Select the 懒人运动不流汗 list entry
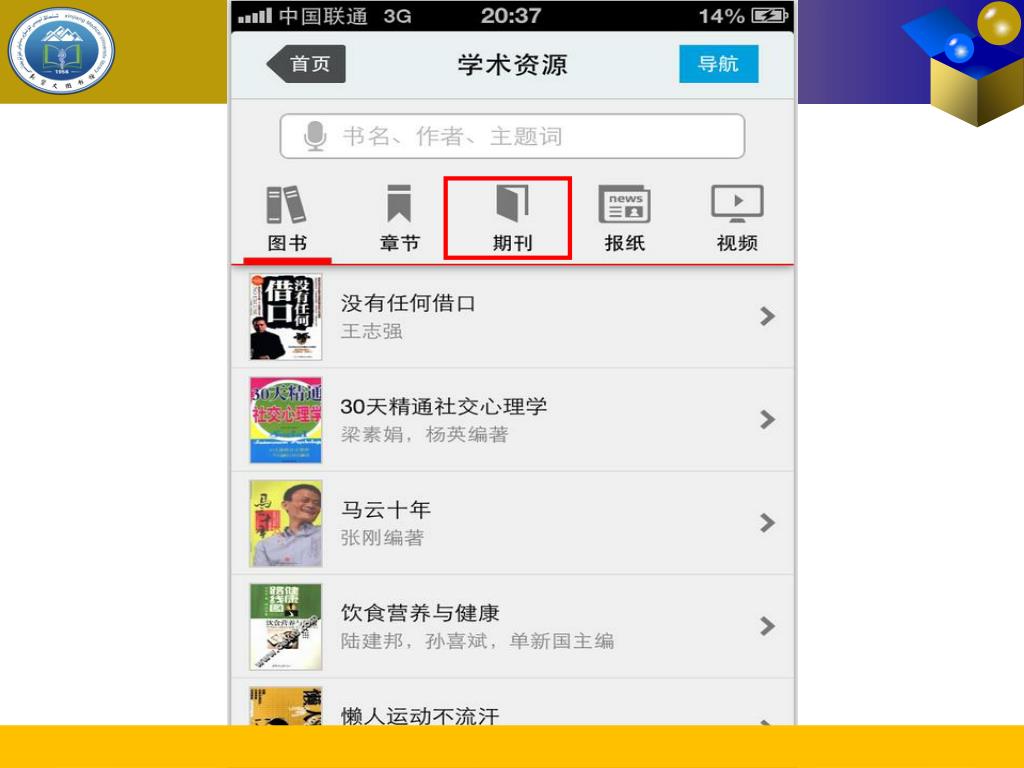Viewport: 1024px width, 768px height. 513,703
